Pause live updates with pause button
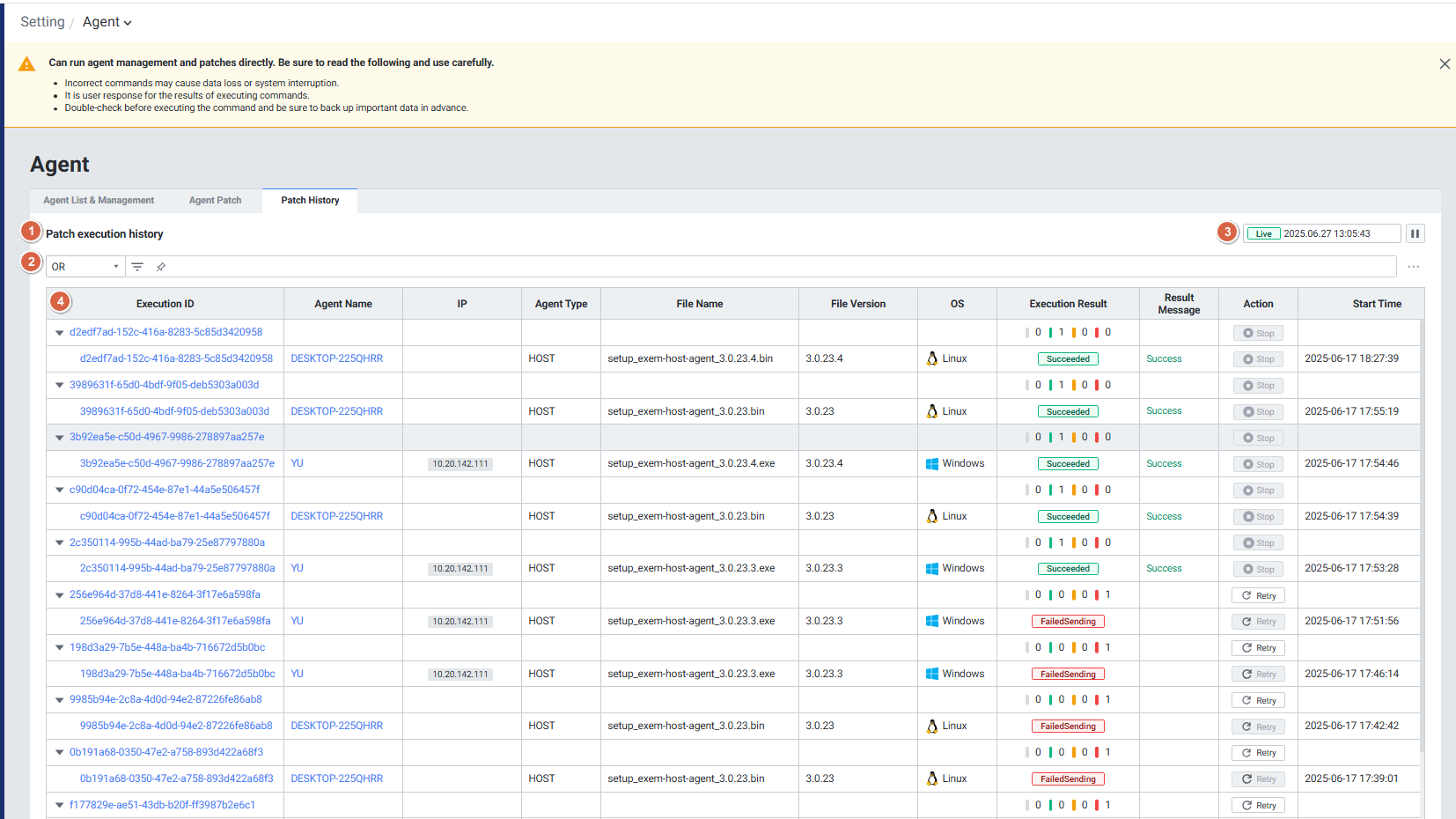The width and height of the screenshot is (1456, 819). (x=1415, y=233)
